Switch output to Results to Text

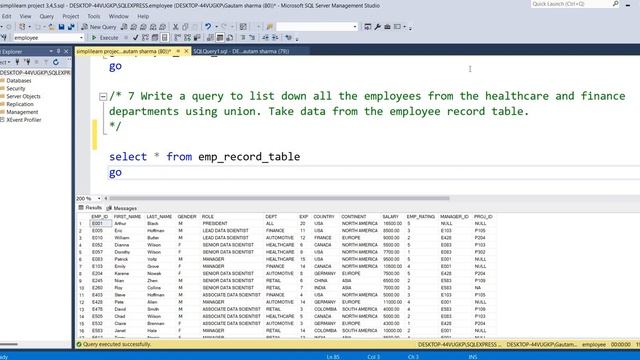(x=210, y=38)
